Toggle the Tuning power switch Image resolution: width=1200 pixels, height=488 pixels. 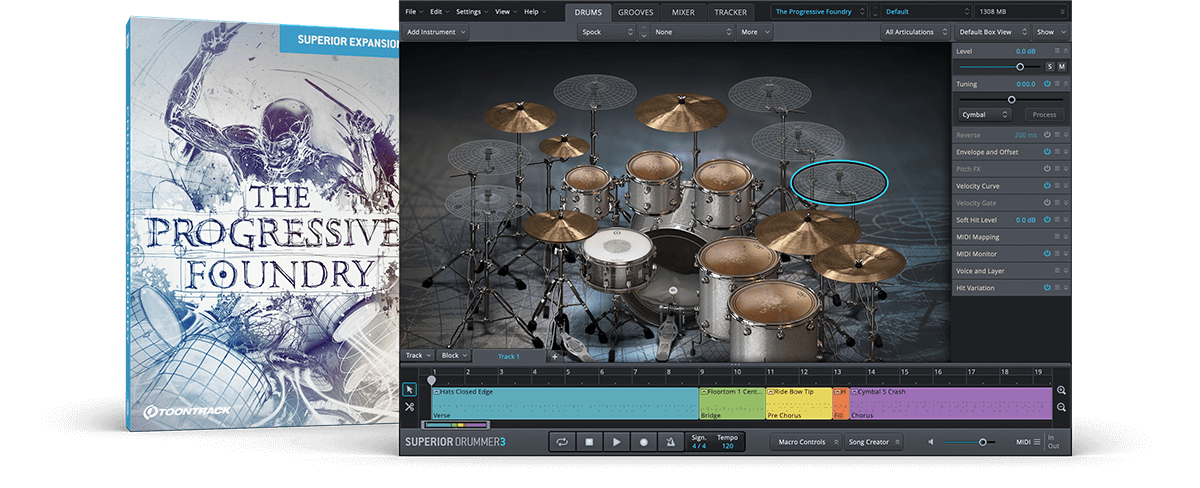1047,84
